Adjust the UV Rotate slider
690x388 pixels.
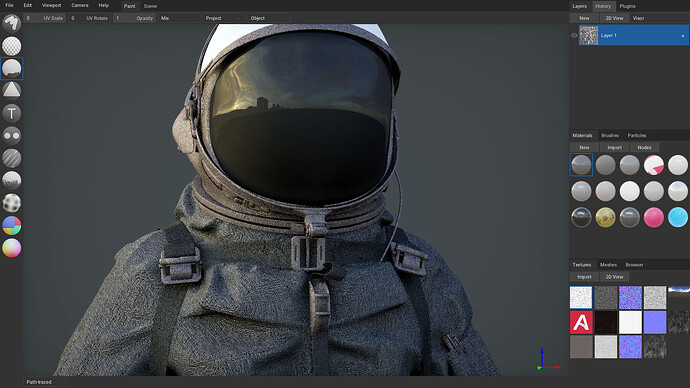click(89, 18)
